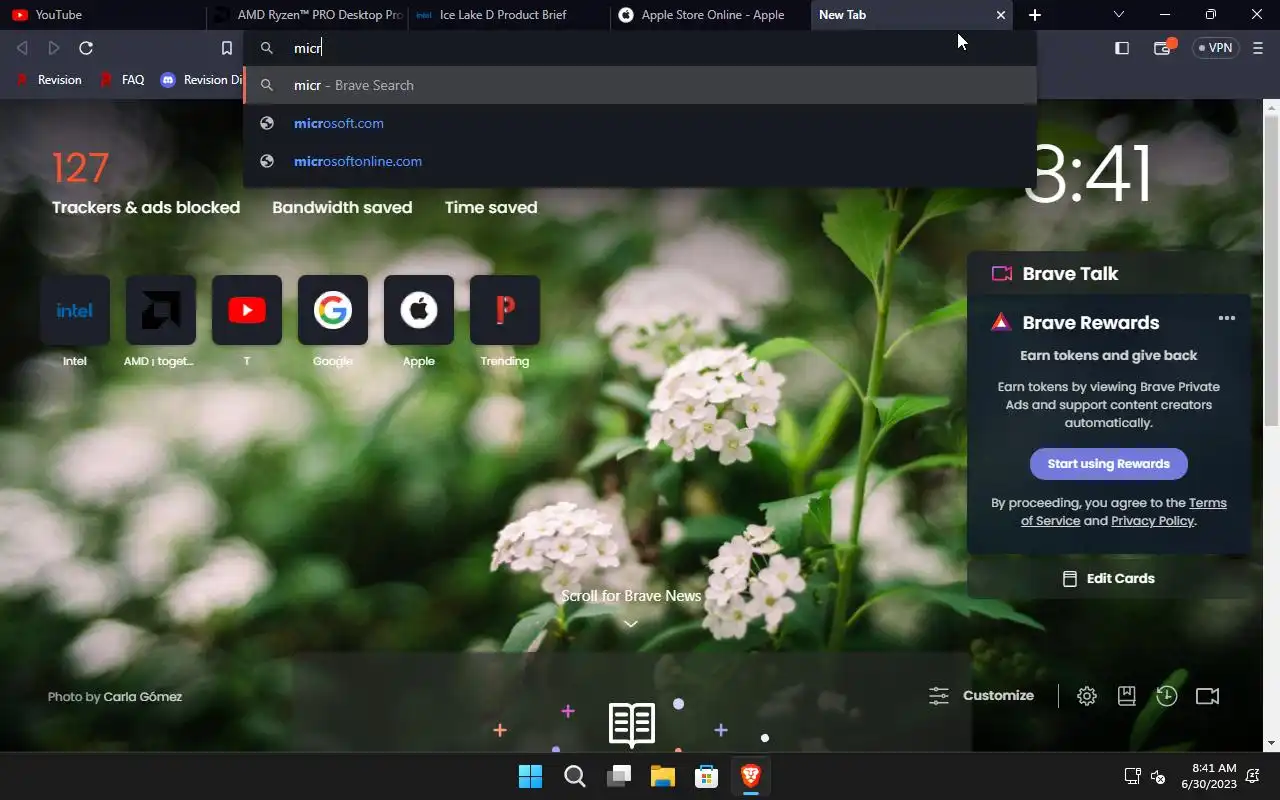Open Task View on the taskbar

tap(619, 776)
